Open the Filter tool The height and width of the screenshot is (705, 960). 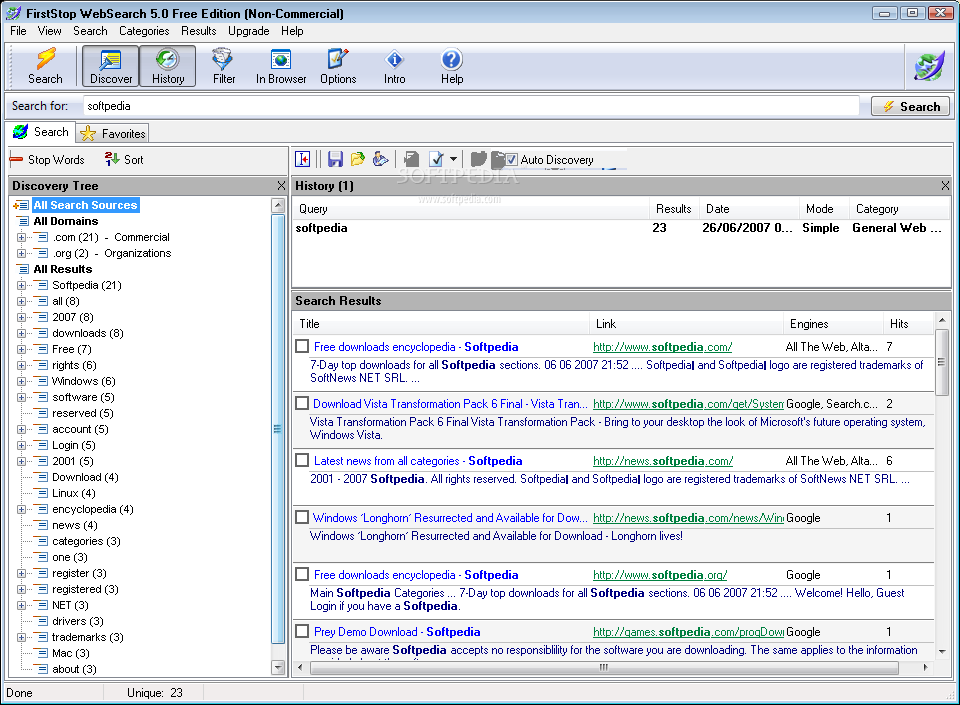coord(223,66)
